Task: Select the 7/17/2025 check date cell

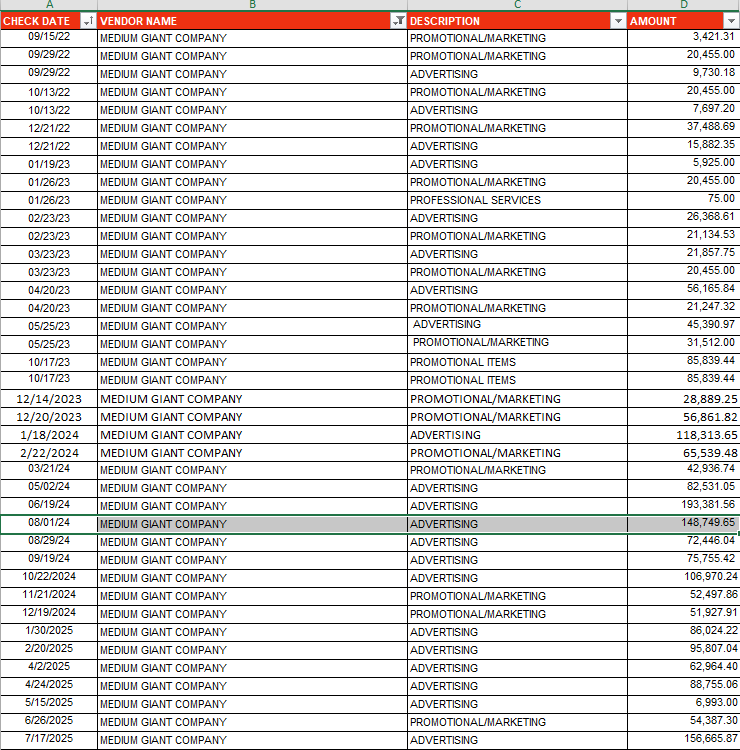Action: (49, 739)
